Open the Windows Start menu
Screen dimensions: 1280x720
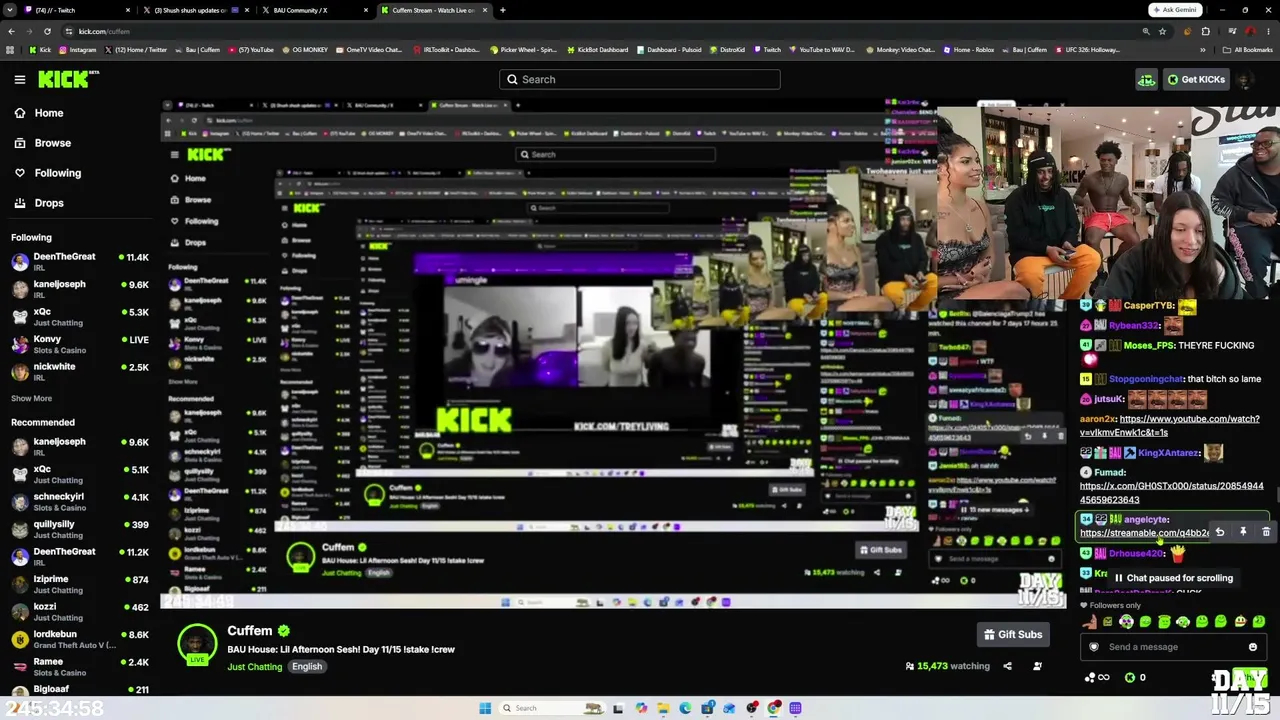pyautogui.click(x=485, y=708)
